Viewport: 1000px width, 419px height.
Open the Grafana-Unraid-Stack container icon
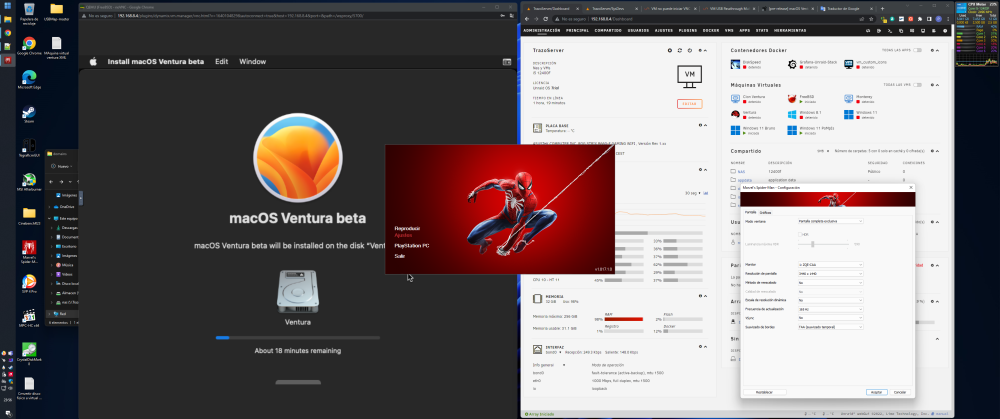point(792,64)
